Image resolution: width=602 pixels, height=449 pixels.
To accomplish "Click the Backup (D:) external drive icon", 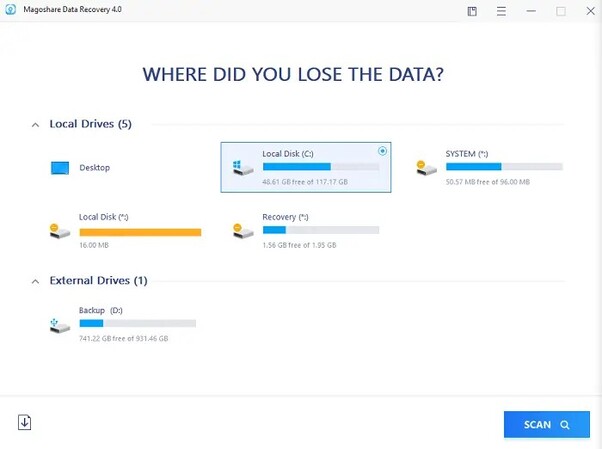I will (x=60, y=324).
